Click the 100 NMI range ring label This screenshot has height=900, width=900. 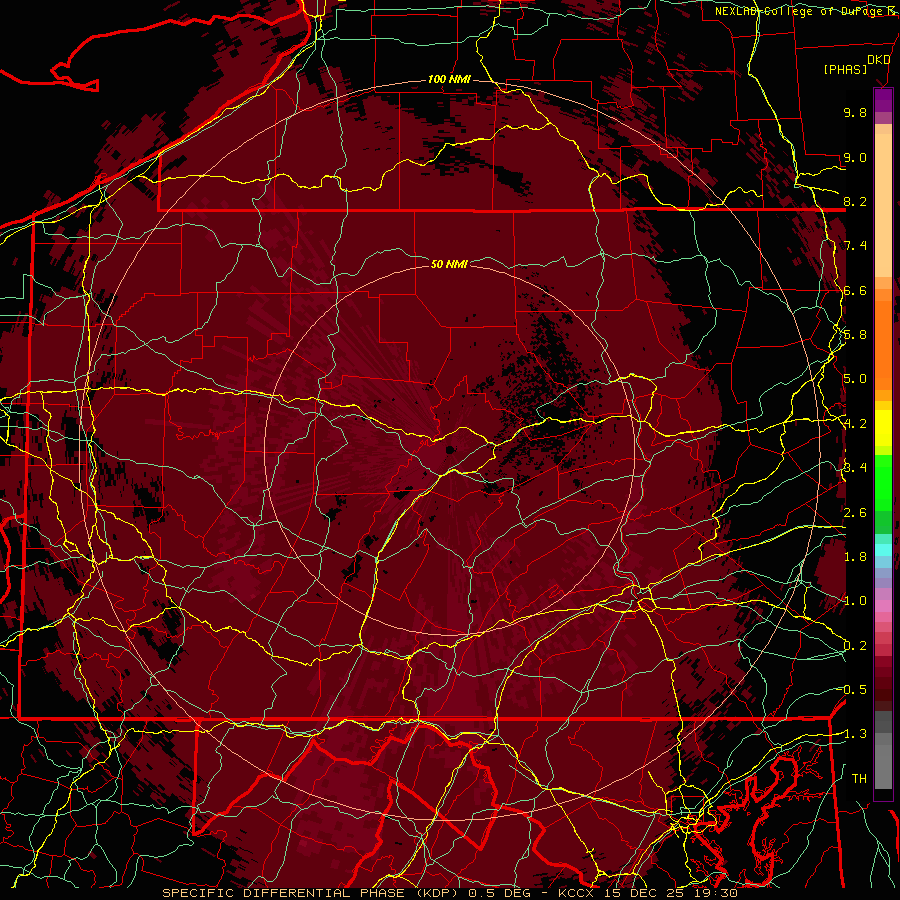pos(449,79)
